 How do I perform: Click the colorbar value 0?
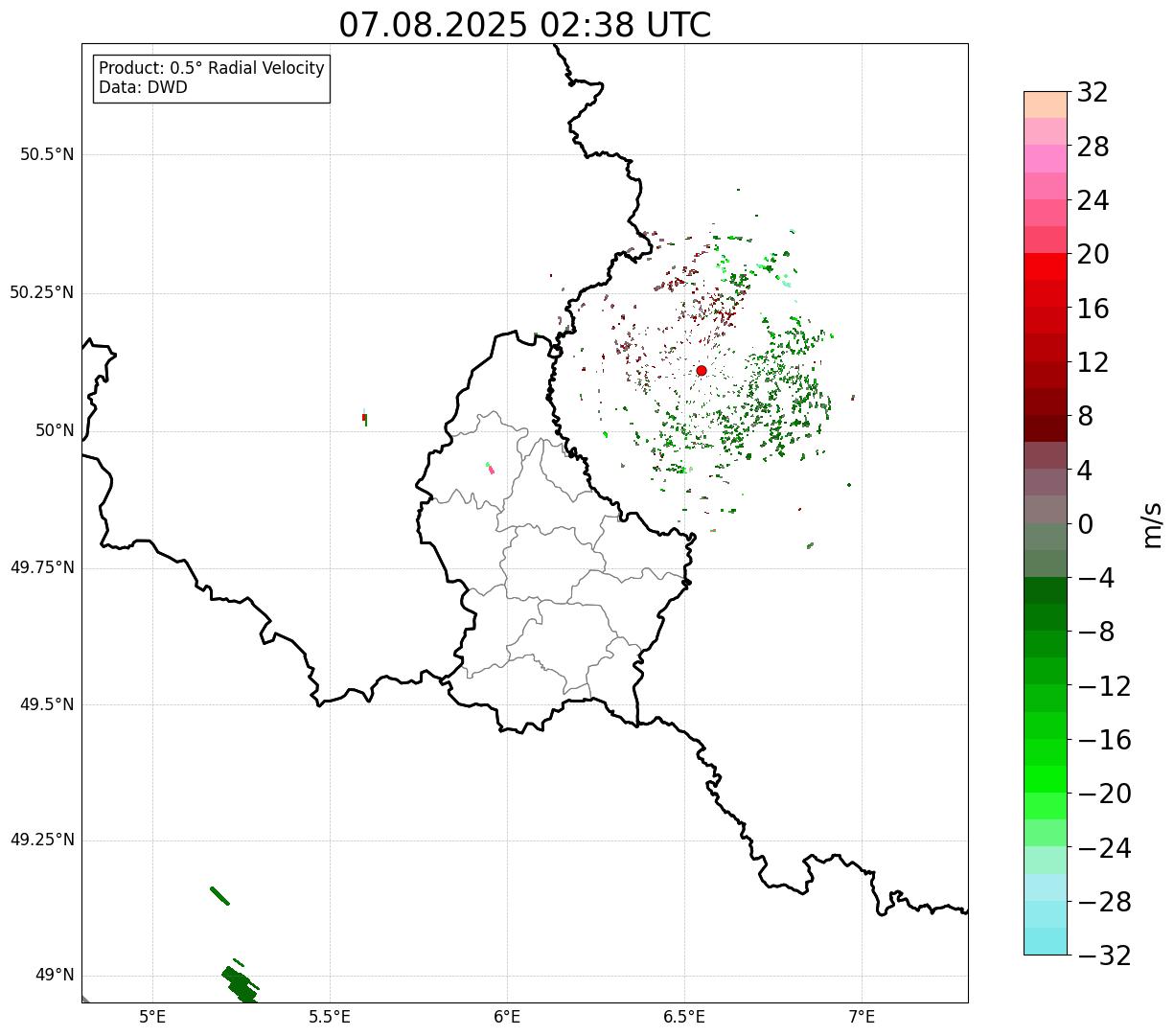(x=1085, y=524)
